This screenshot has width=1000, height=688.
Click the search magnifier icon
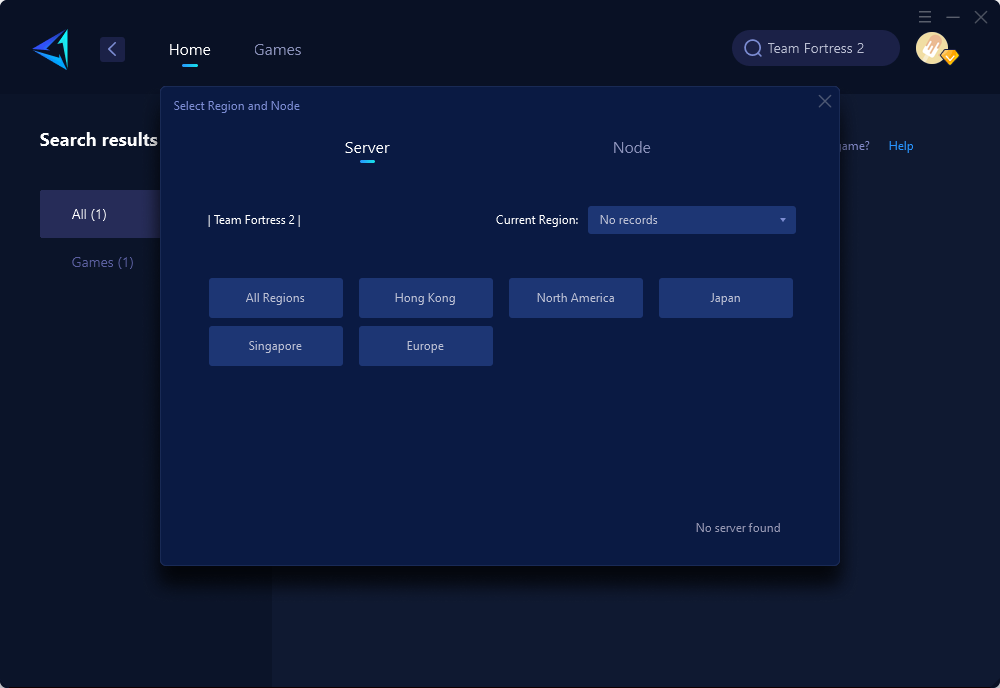point(753,48)
